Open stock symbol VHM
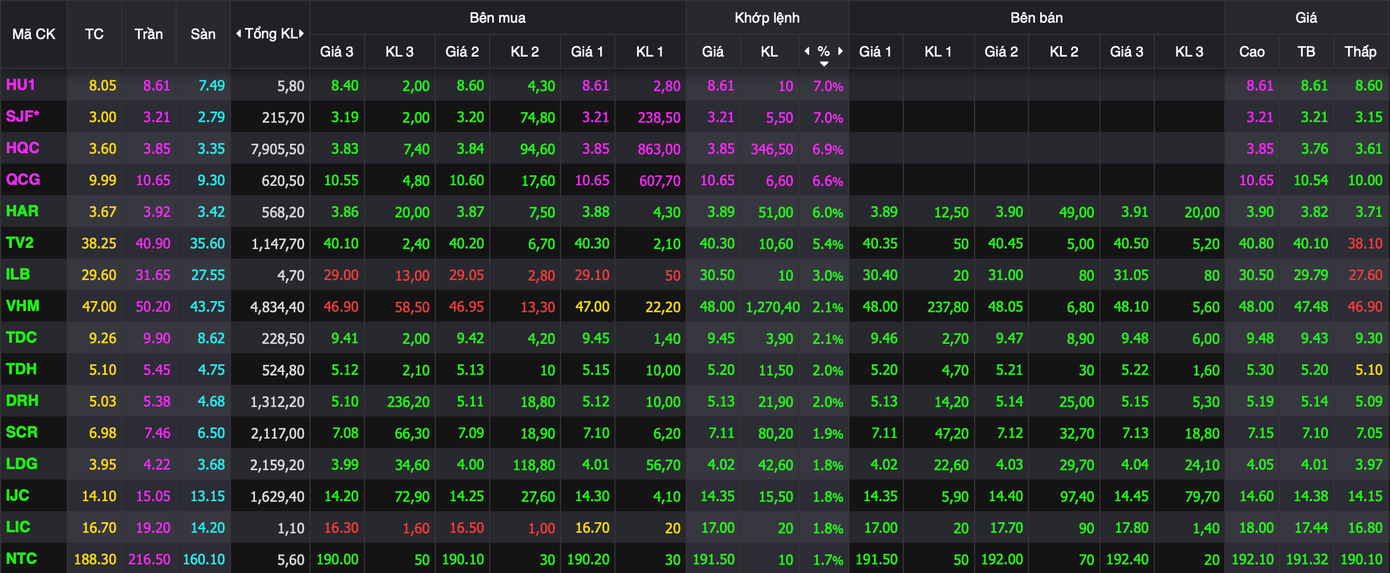 (x=22, y=307)
